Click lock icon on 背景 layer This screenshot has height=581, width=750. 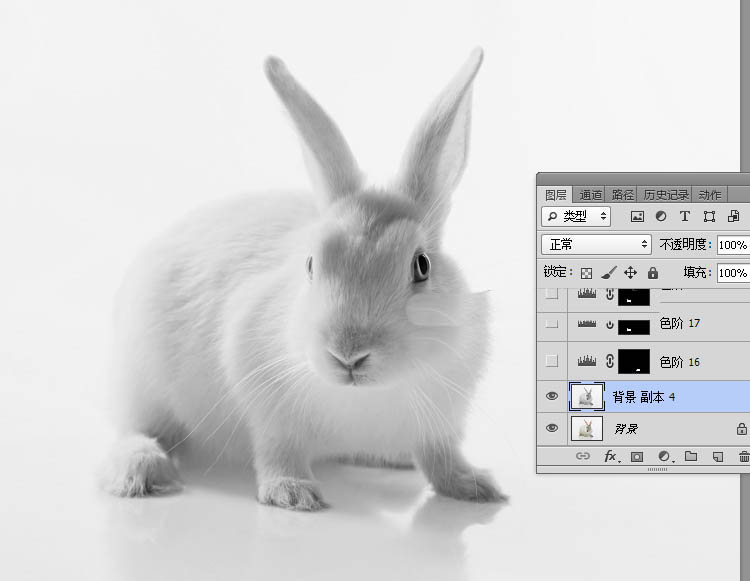click(741, 429)
